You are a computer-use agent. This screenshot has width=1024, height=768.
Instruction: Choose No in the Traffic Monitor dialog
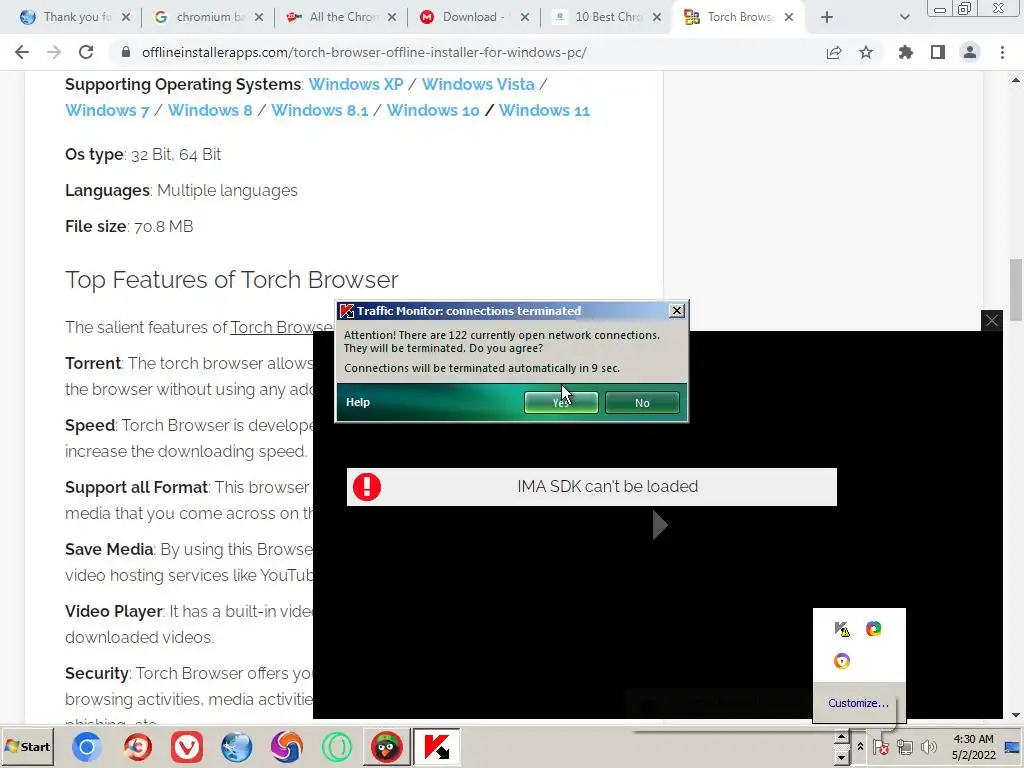(x=642, y=402)
